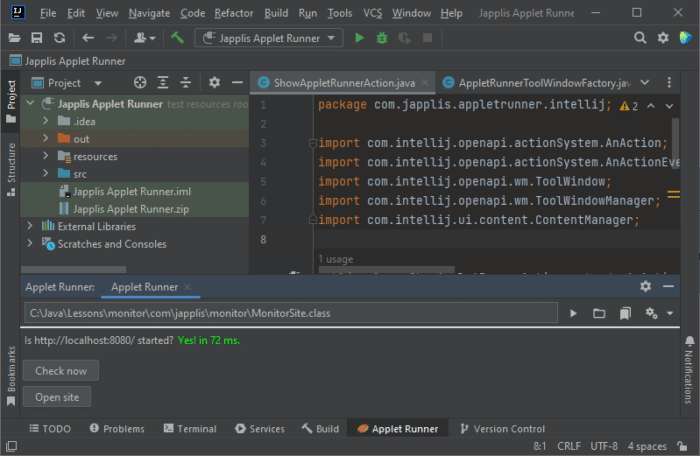
Task: Open IDE settings gear in top toolbar
Action: click(663, 38)
